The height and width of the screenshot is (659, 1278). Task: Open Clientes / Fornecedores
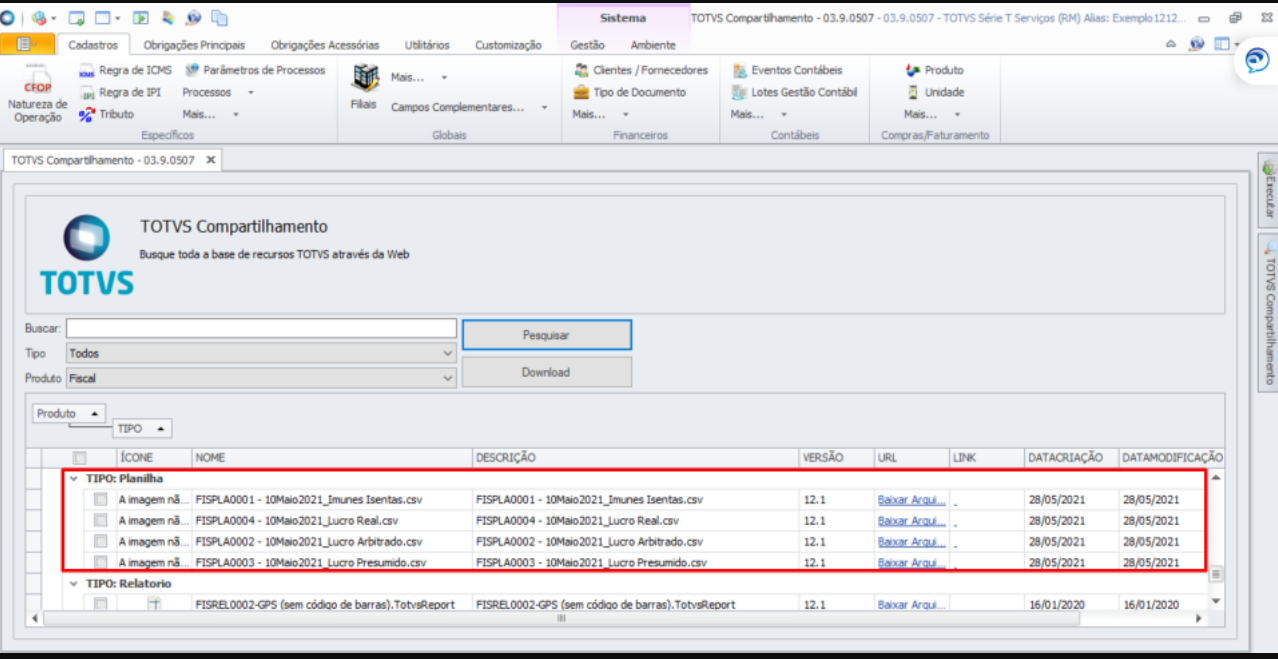coord(640,70)
